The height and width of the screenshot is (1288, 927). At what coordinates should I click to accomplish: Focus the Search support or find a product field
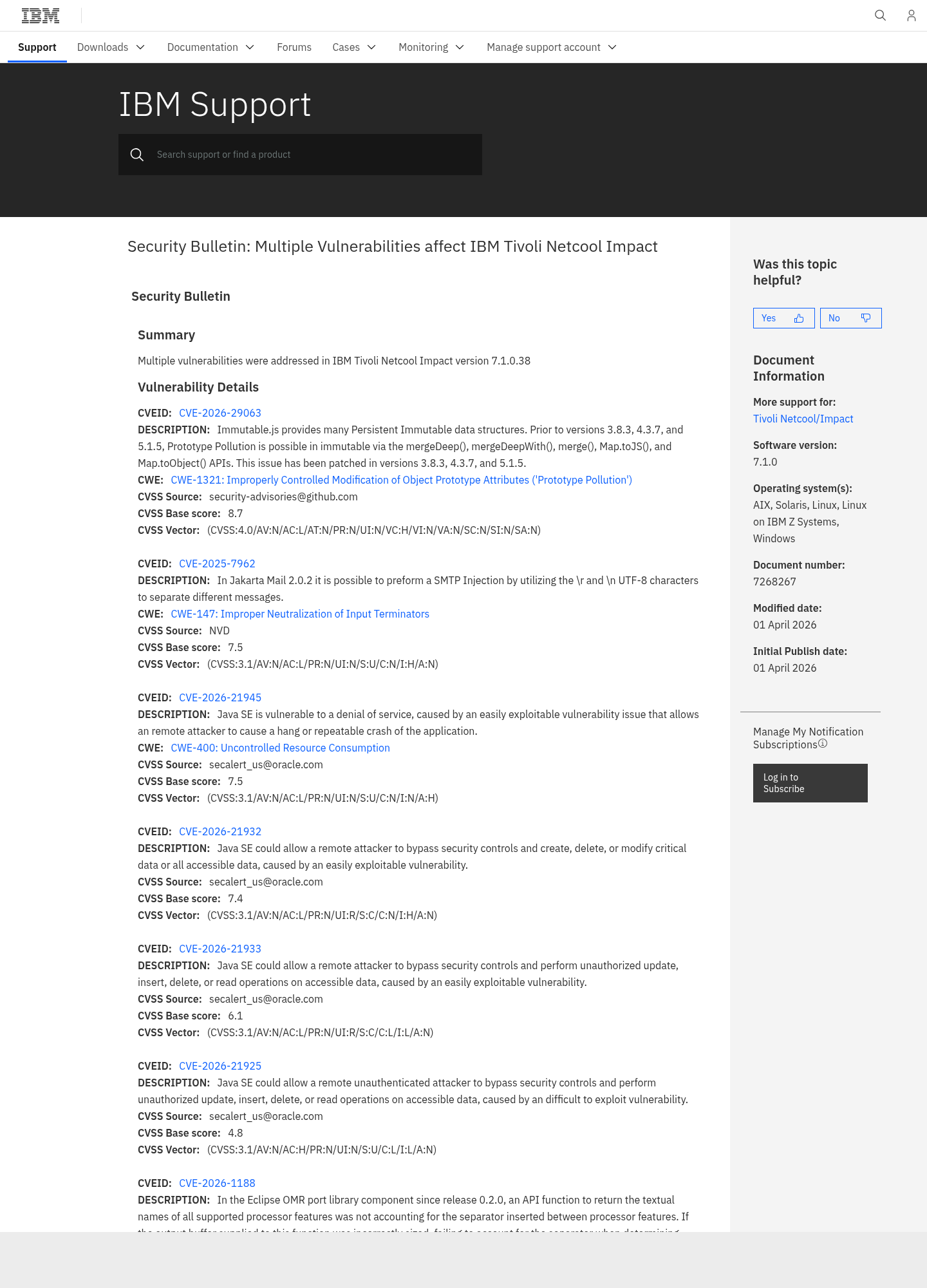[x=300, y=155]
